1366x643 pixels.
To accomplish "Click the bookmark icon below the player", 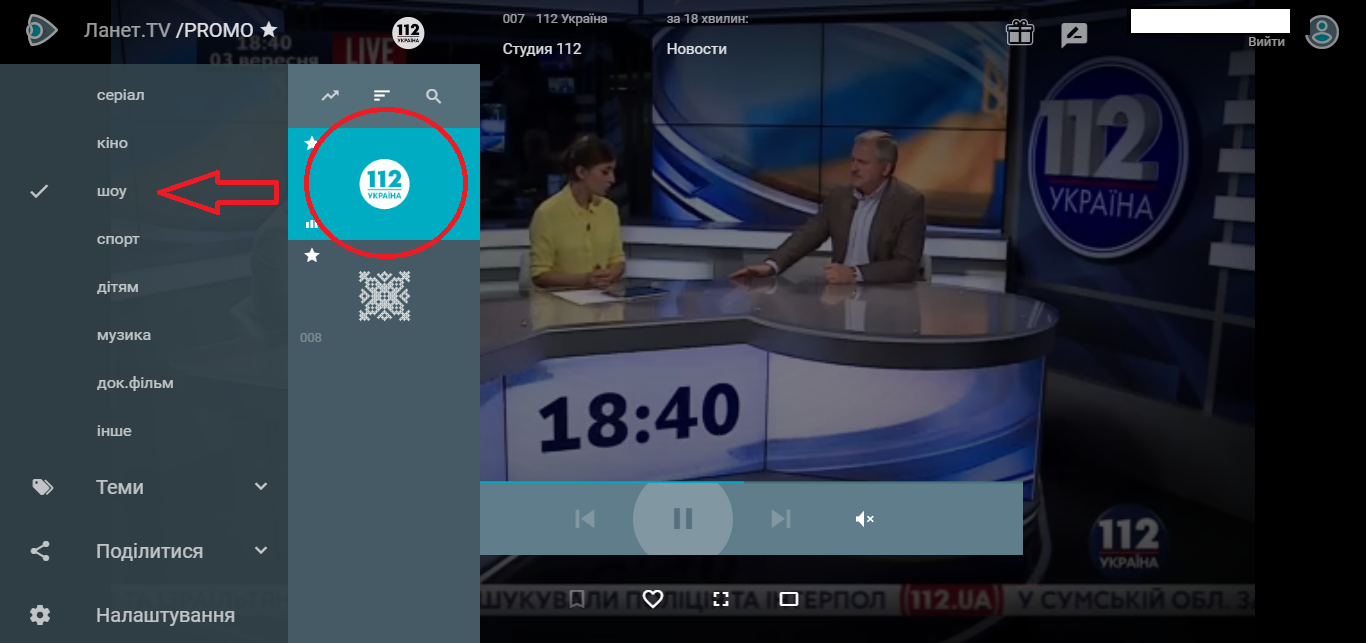I will (x=577, y=599).
